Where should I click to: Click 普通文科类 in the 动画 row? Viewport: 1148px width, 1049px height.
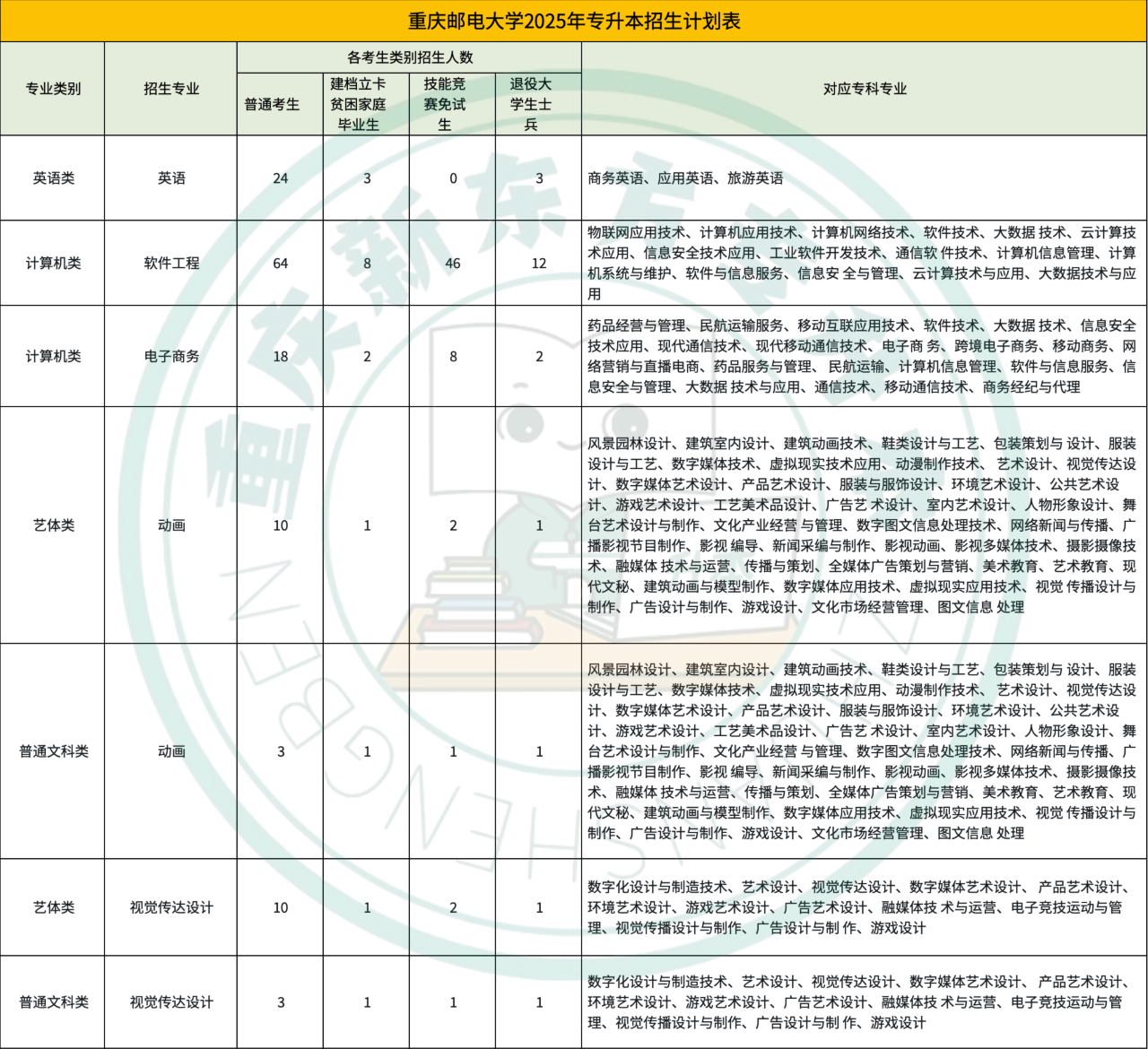(53, 751)
